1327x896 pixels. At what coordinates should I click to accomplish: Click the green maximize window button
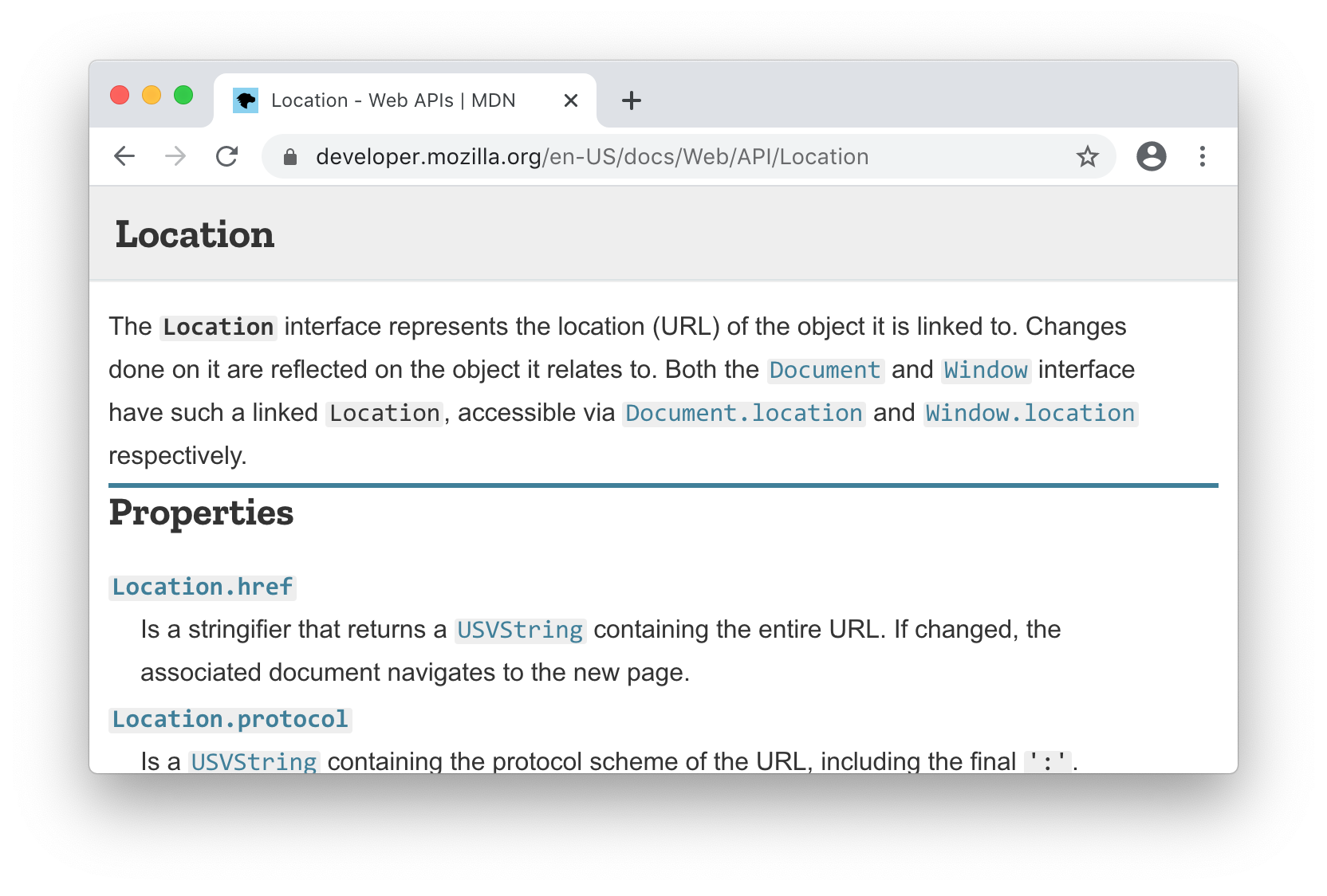click(183, 96)
